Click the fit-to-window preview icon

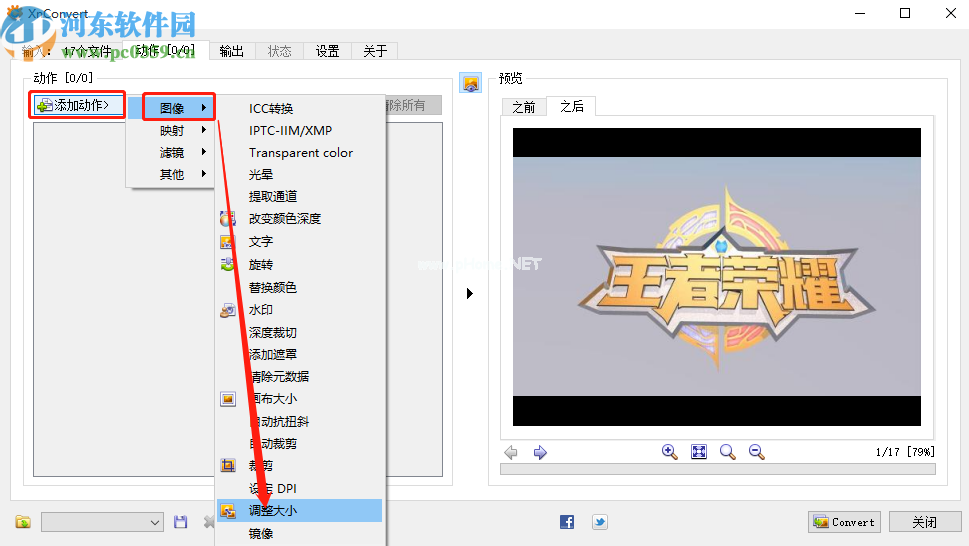click(x=698, y=452)
